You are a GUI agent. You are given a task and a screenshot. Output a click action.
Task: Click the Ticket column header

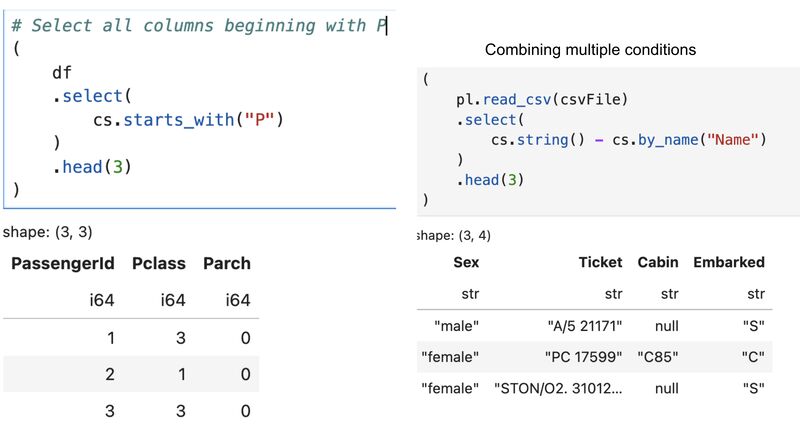(599, 263)
